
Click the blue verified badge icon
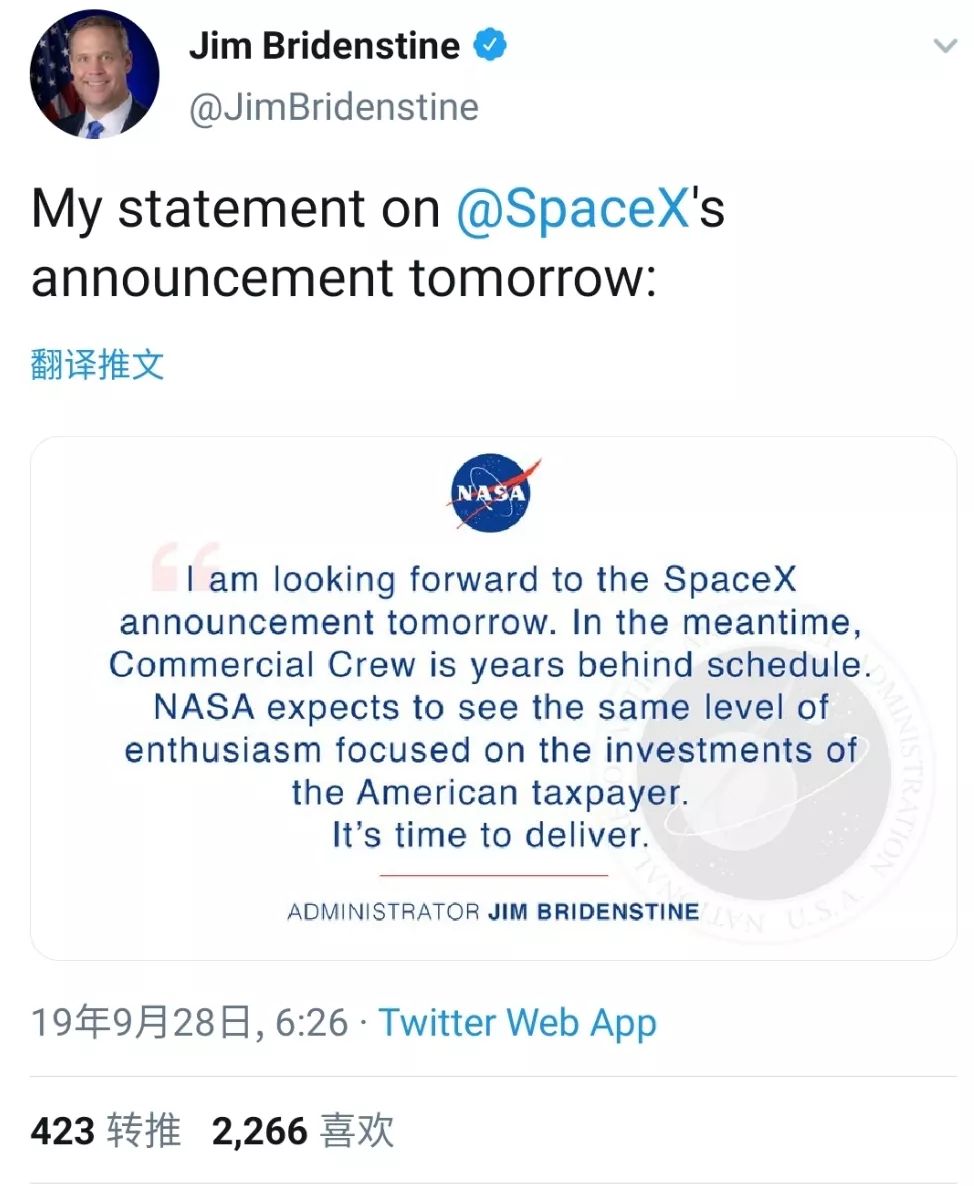(489, 44)
